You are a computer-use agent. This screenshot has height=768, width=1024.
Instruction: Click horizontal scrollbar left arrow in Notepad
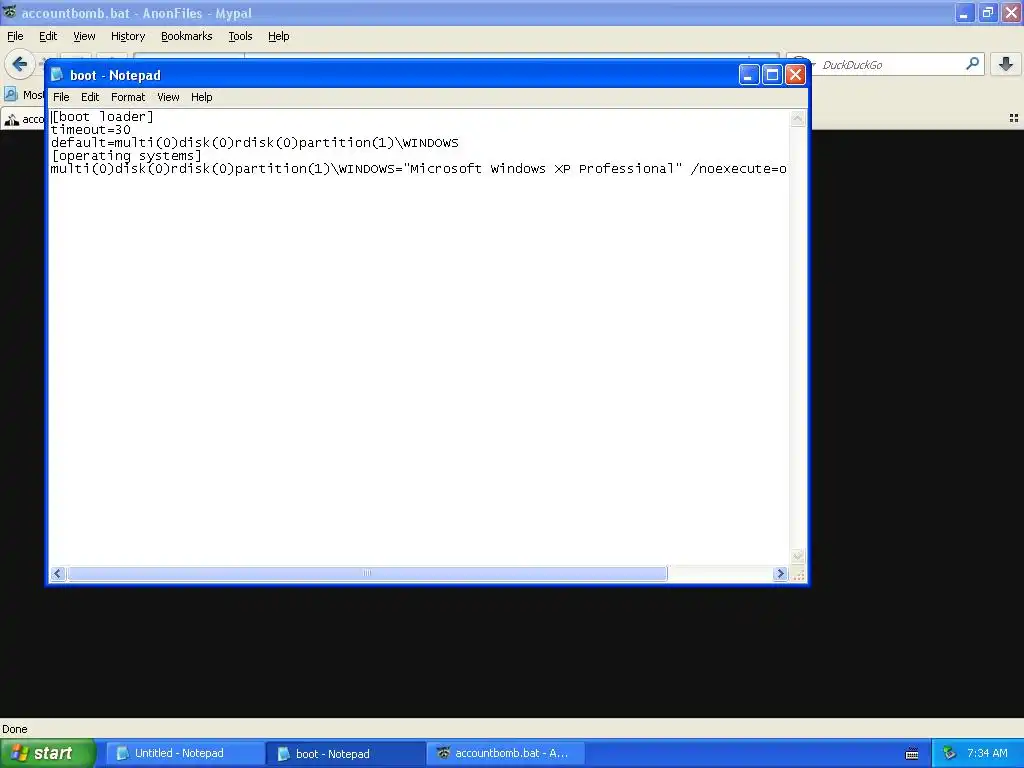57,573
